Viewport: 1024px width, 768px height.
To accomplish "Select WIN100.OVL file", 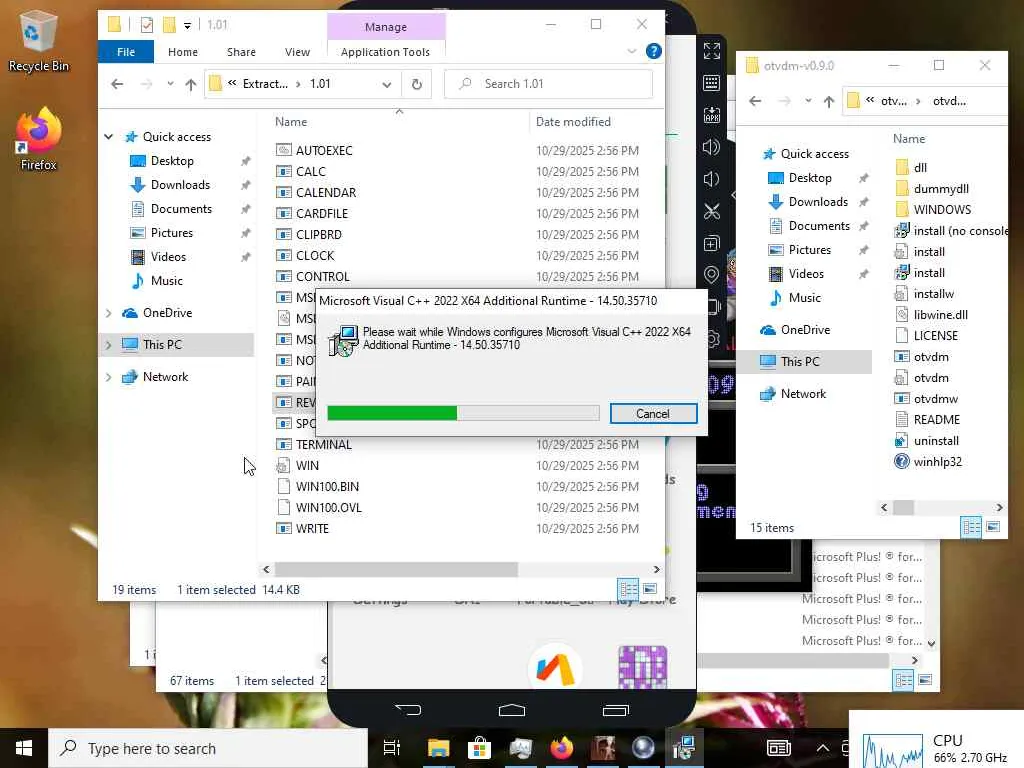I will [x=328, y=507].
